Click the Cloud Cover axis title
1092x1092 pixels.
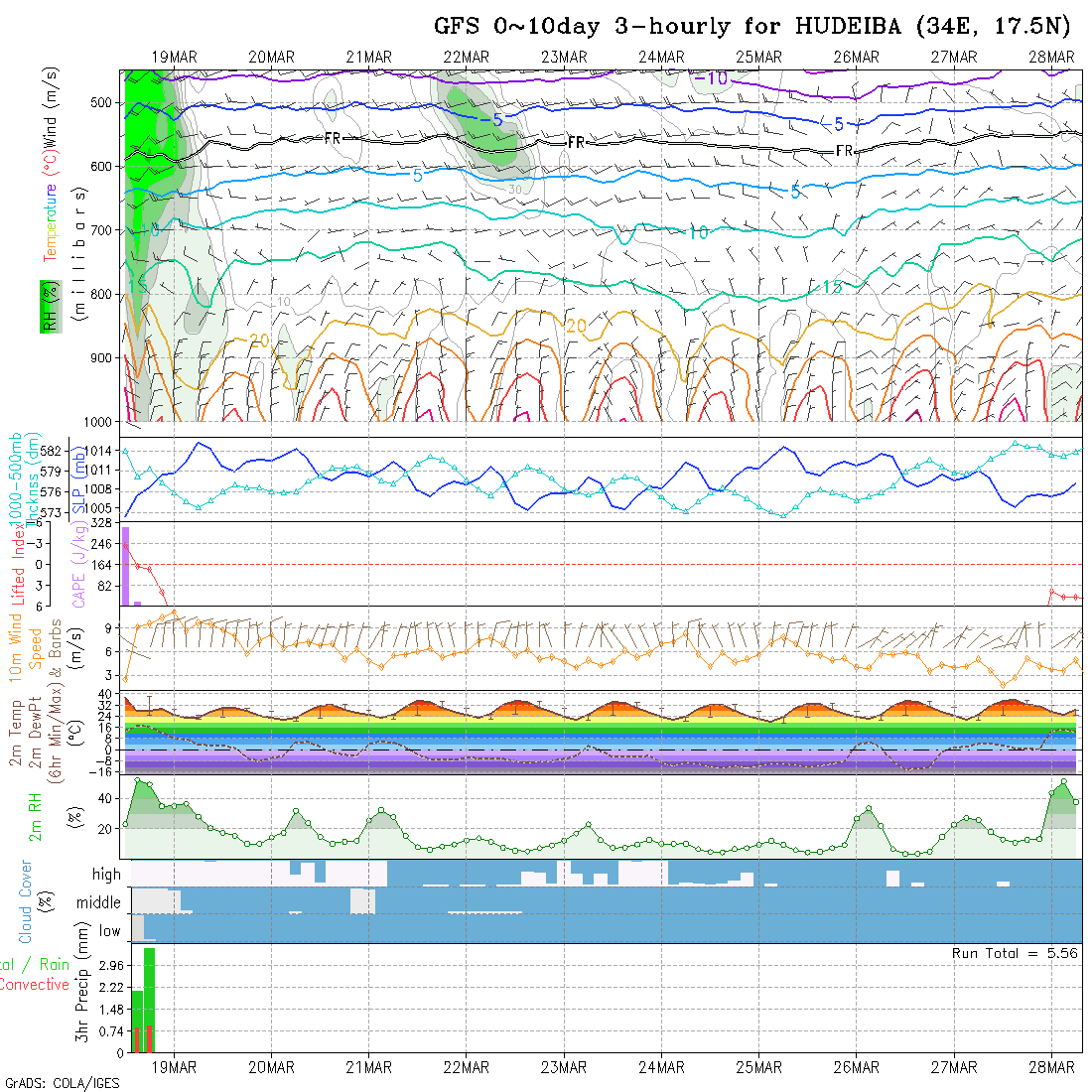pyautogui.click(x=26, y=901)
